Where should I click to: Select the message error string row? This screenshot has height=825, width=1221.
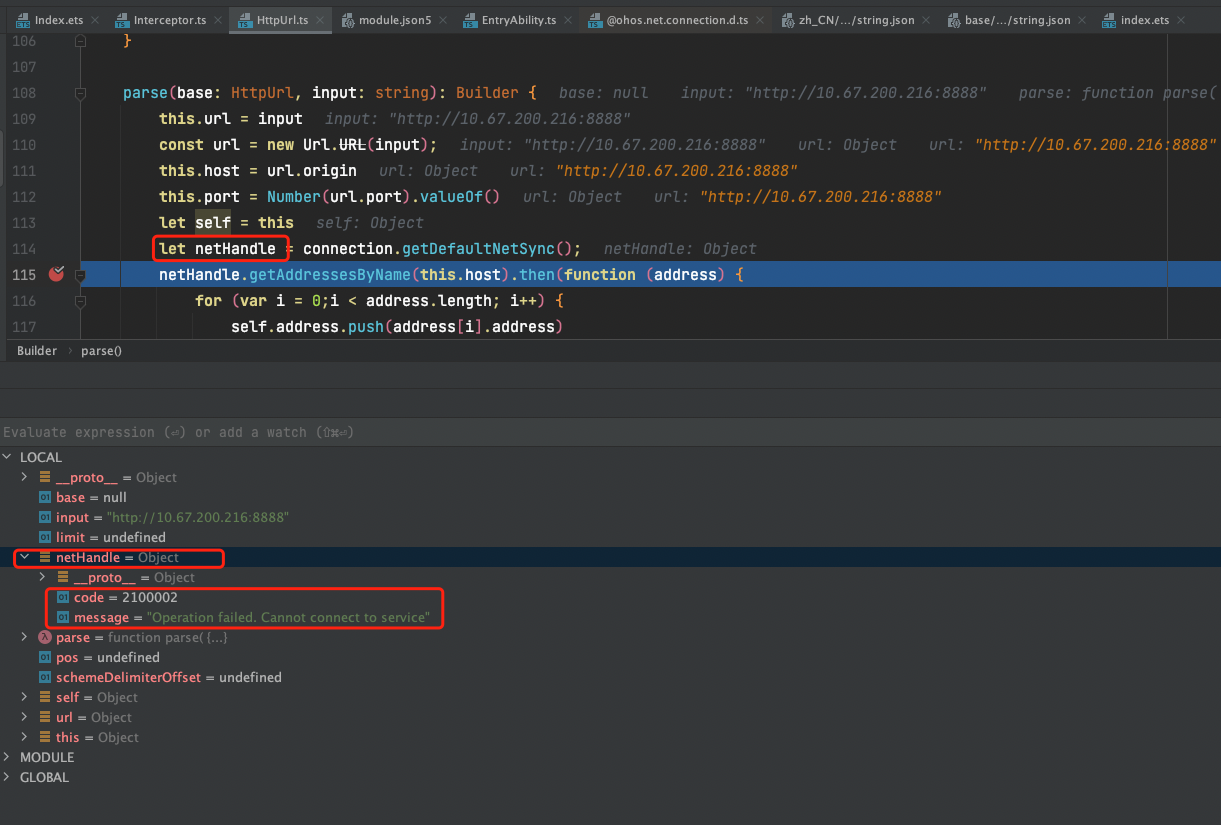(610, 617)
